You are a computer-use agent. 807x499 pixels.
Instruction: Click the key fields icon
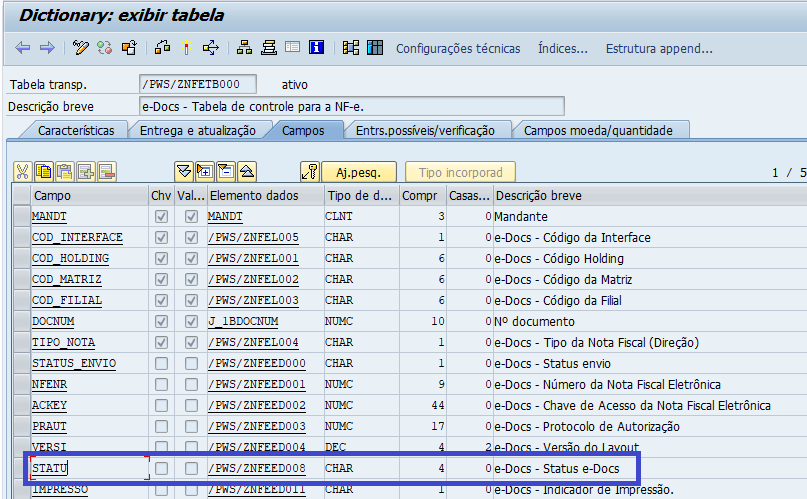pyautogui.click(x=310, y=171)
